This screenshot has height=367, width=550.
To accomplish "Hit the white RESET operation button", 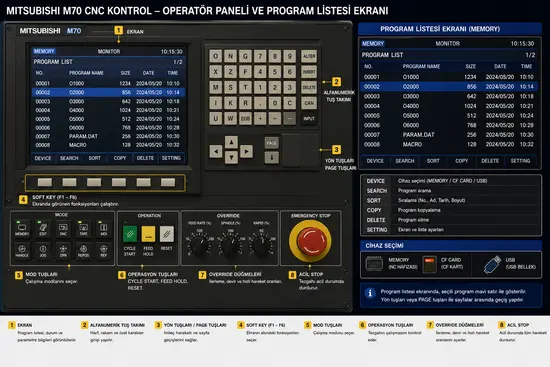I will pyautogui.click(x=167, y=234).
